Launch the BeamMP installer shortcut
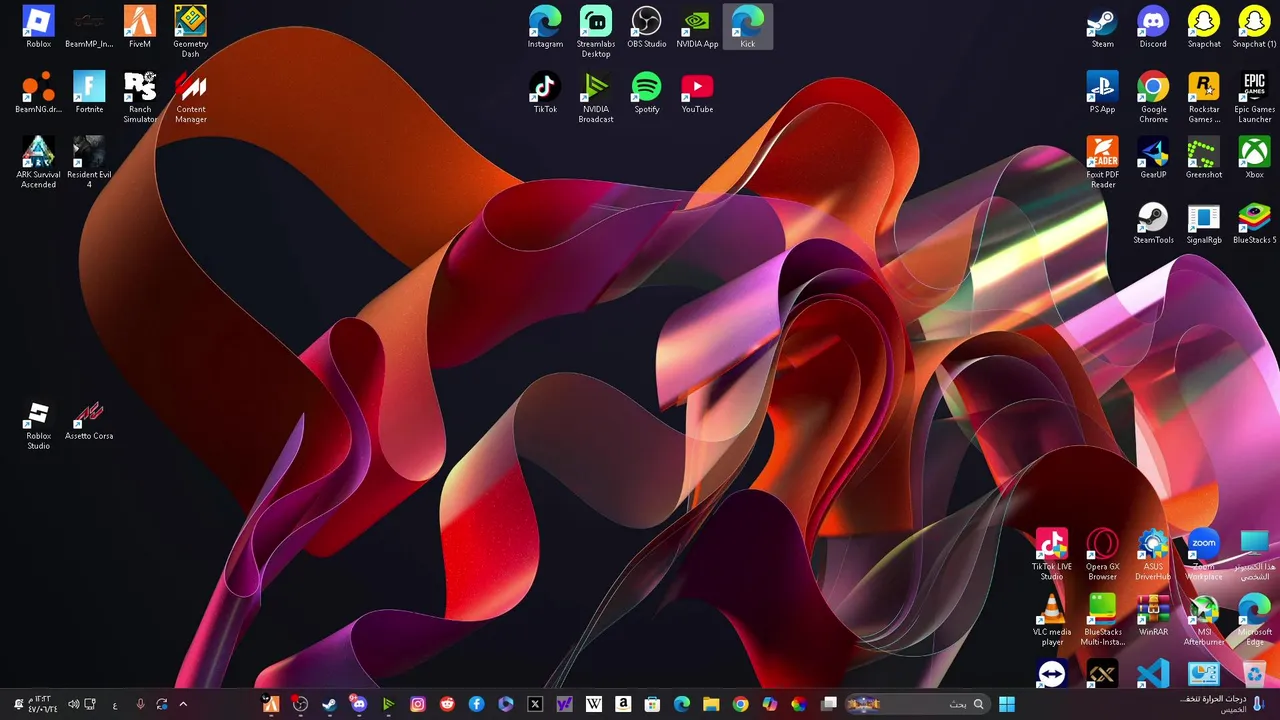Viewport: 1280px width, 720px height. point(89,27)
